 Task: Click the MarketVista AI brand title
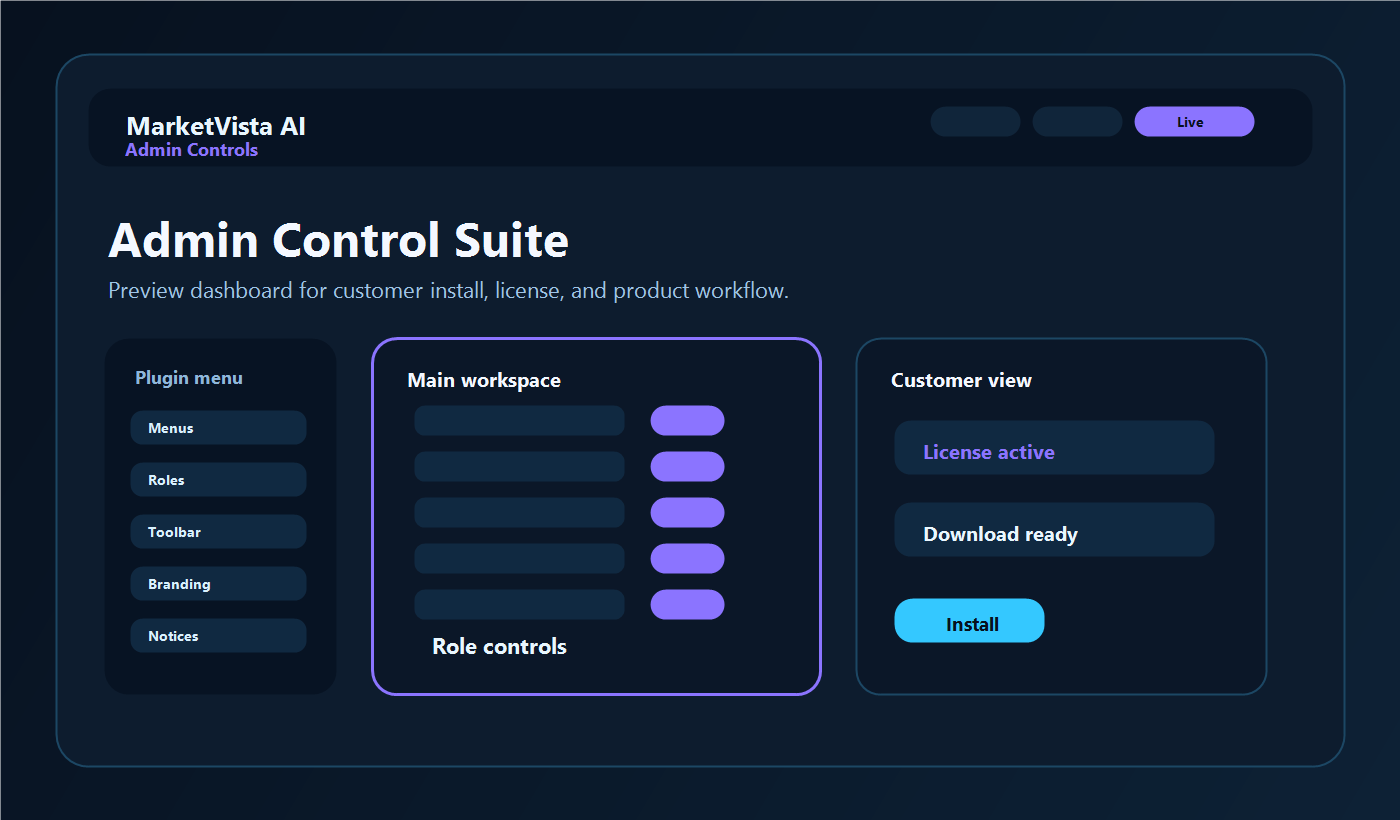coord(216,126)
